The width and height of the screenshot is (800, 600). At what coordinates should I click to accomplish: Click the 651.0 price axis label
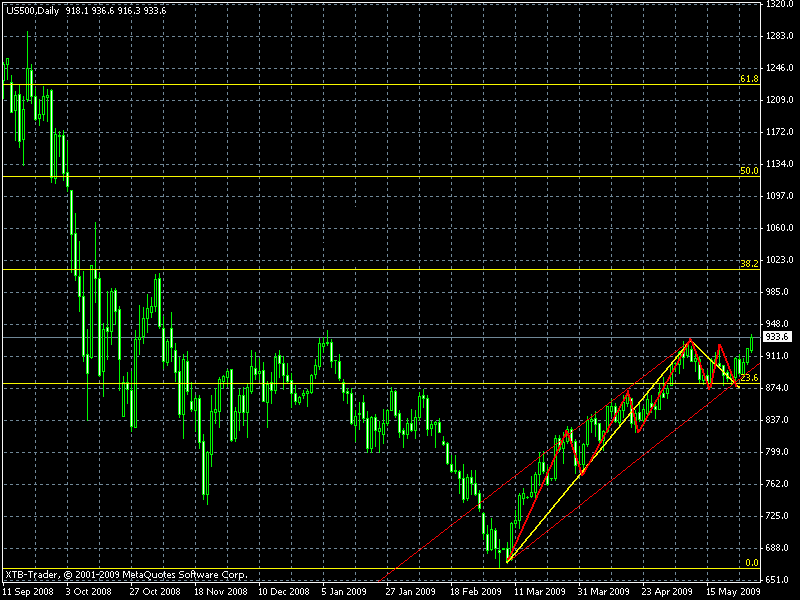coord(778,580)
